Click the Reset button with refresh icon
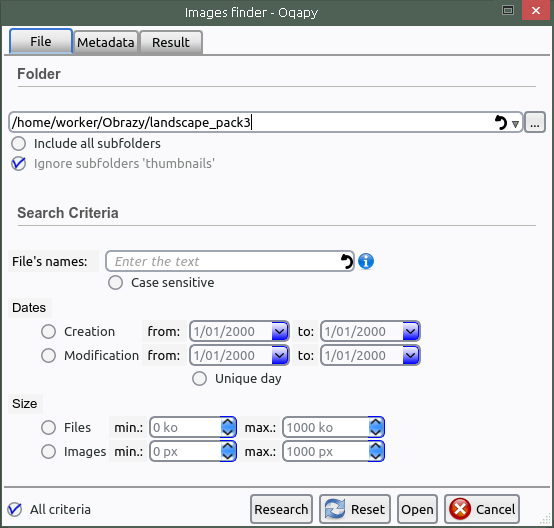 [x=355, y=509]
